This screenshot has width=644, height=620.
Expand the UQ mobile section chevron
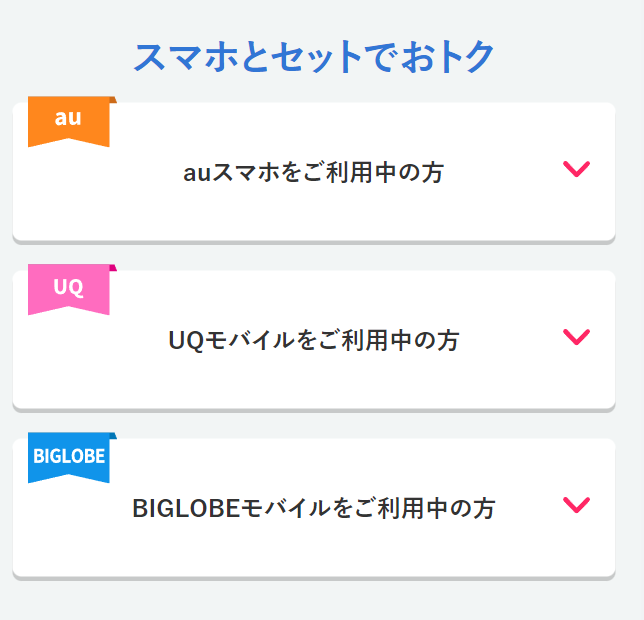(576, 337)
